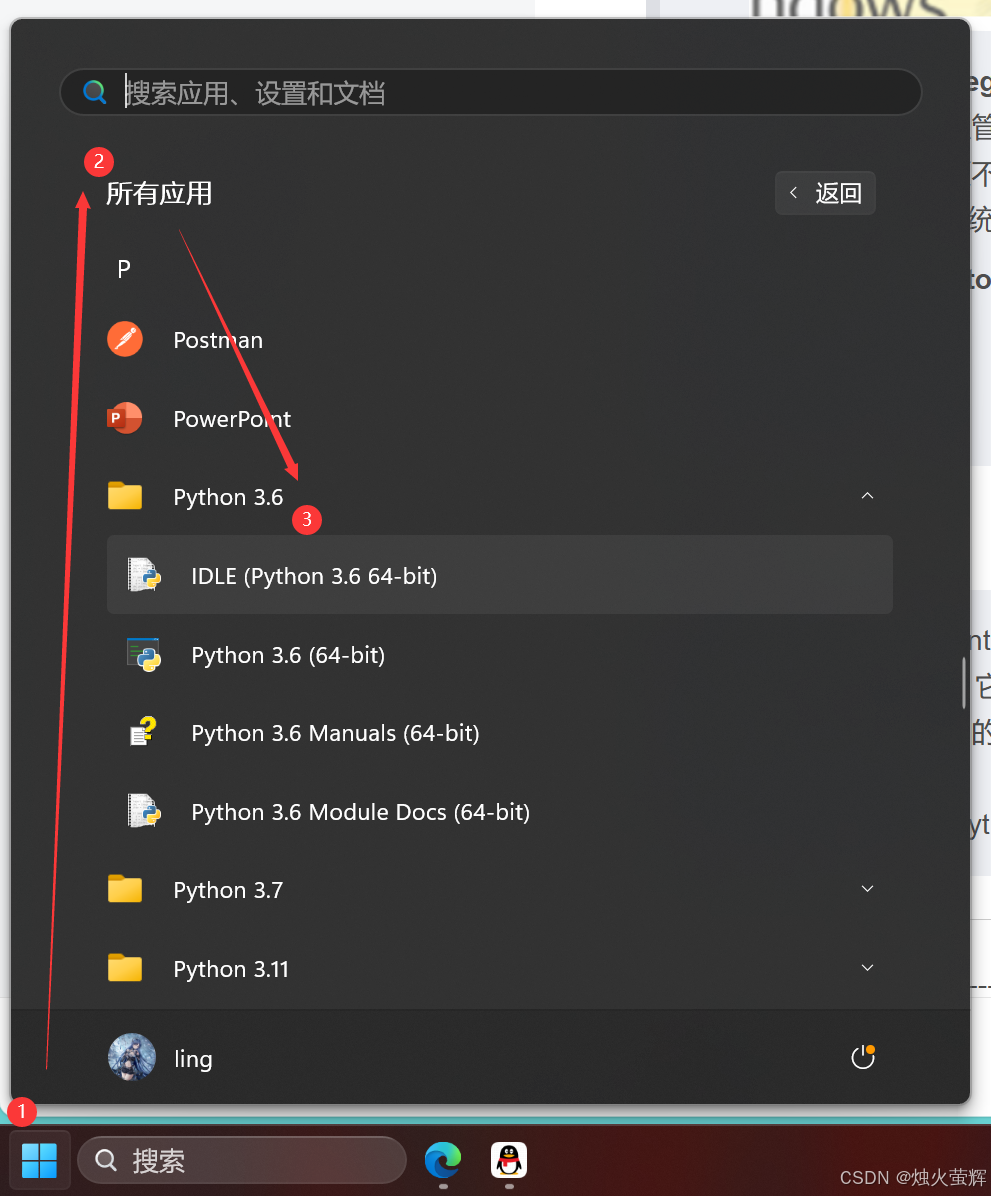Click the 返回 button to go back
Viewport: 991px width, 1196px height.
(x=825, y=192)
